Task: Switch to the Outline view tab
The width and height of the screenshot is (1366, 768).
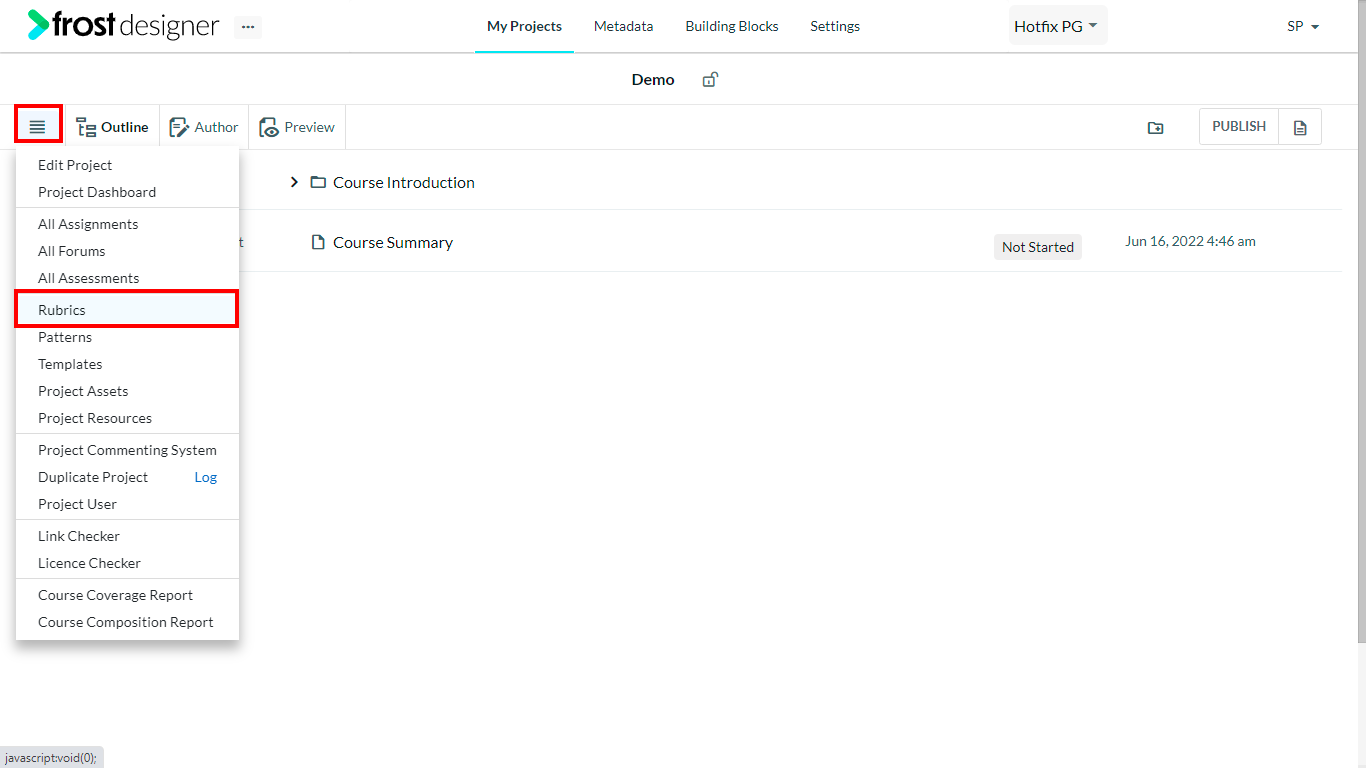Action: pos(113,127)
